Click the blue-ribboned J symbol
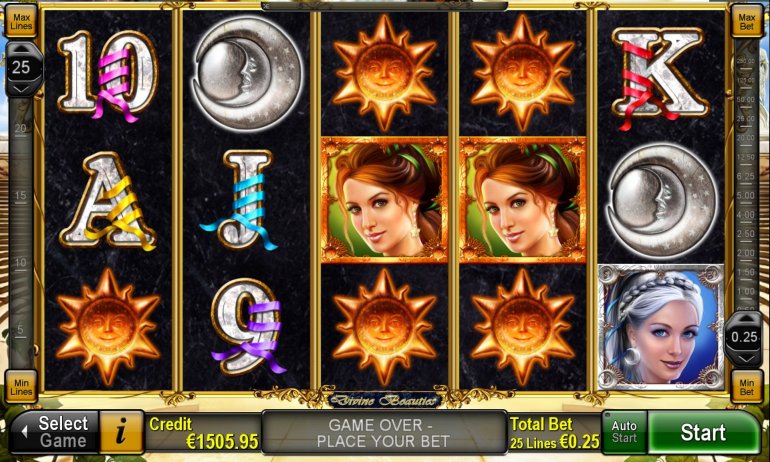Image resolution: width=770 pixels, height=462 pixels. point(240,200)
